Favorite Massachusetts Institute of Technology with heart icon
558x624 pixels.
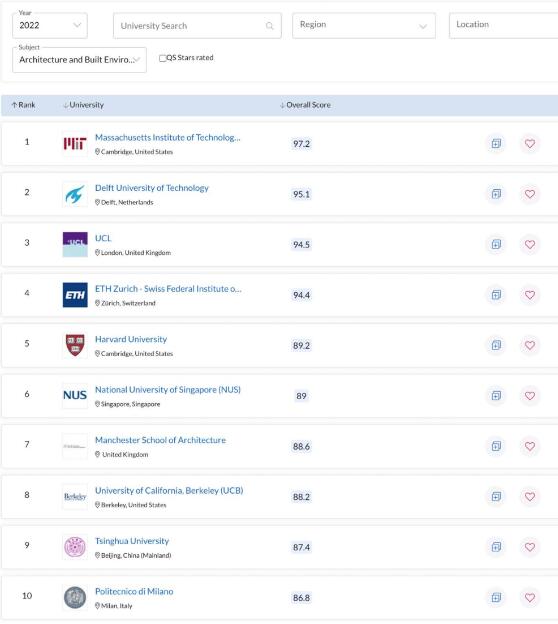click(x=530, y=144)
